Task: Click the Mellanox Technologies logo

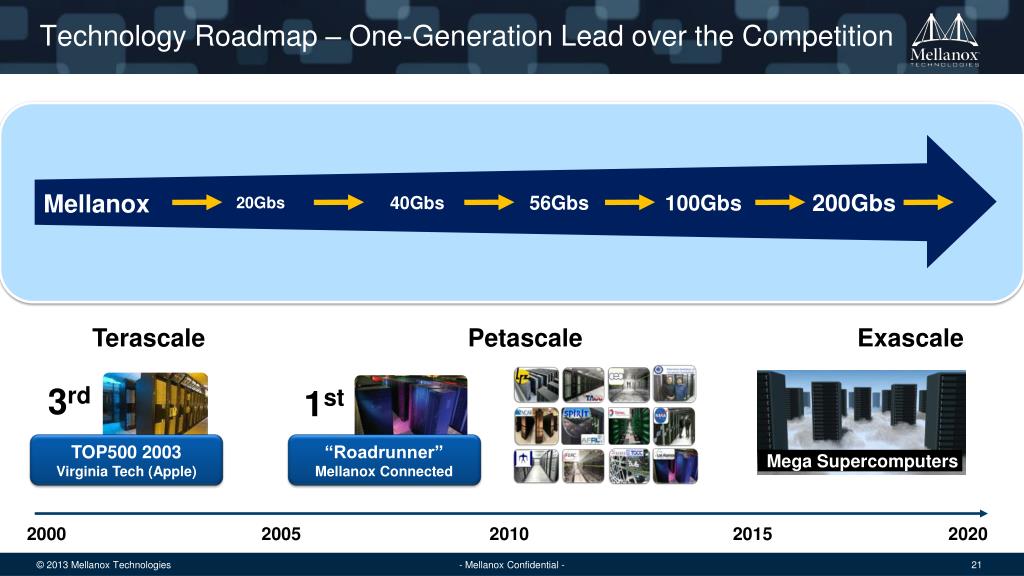Action: click(x=945, y=40)
